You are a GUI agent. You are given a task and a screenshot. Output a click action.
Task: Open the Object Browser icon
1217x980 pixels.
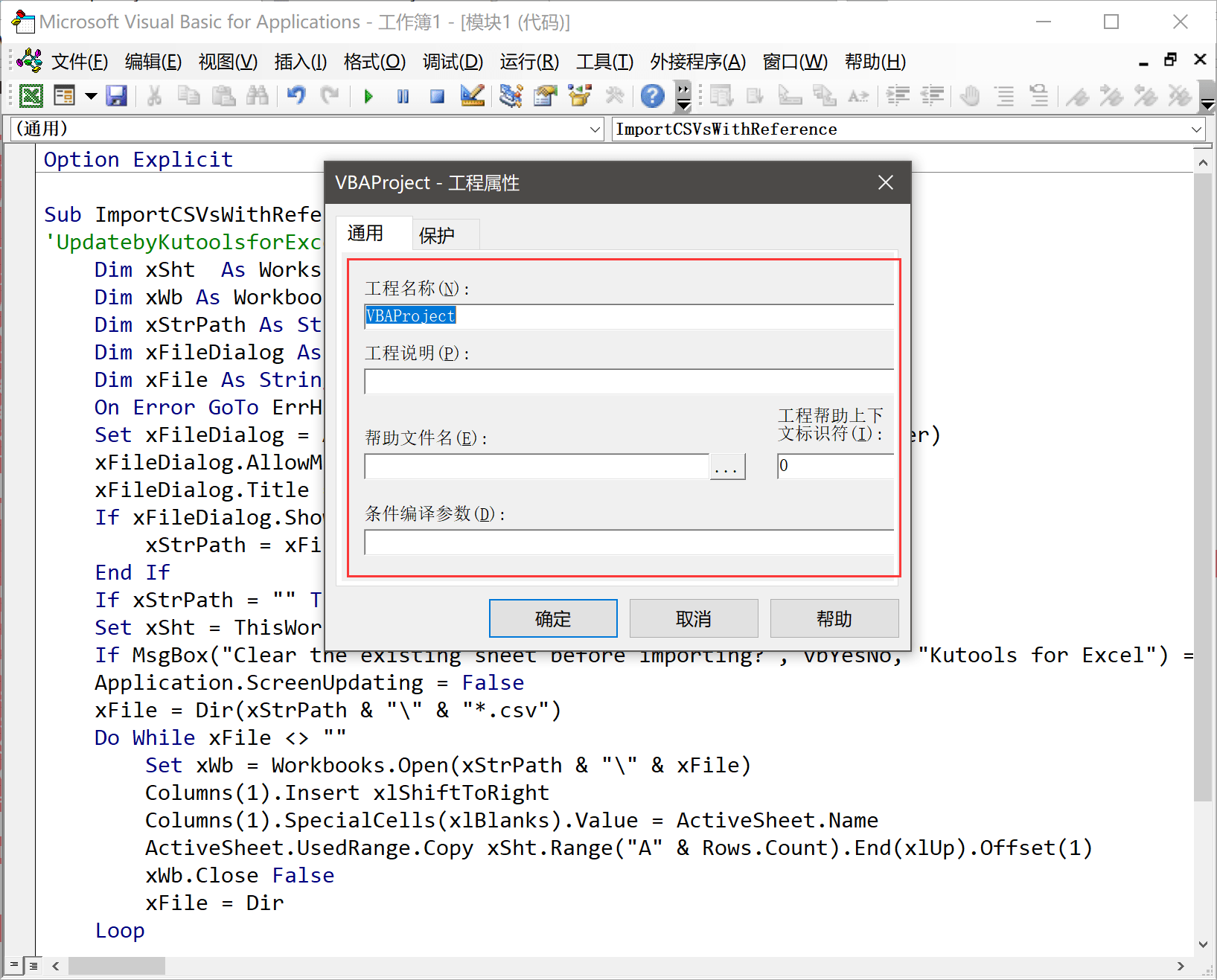point(581,95)
